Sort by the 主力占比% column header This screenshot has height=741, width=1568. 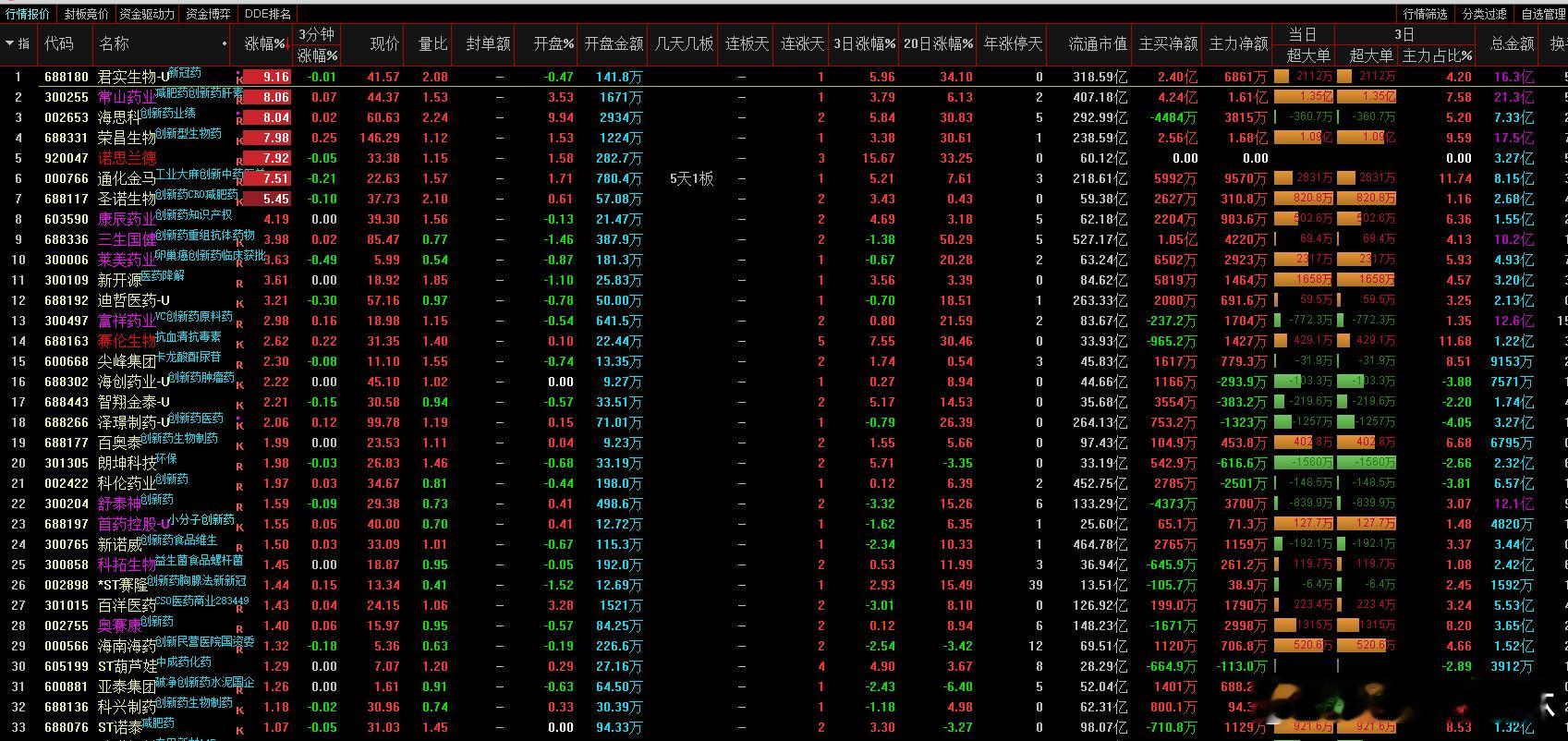coord(1437,55)
